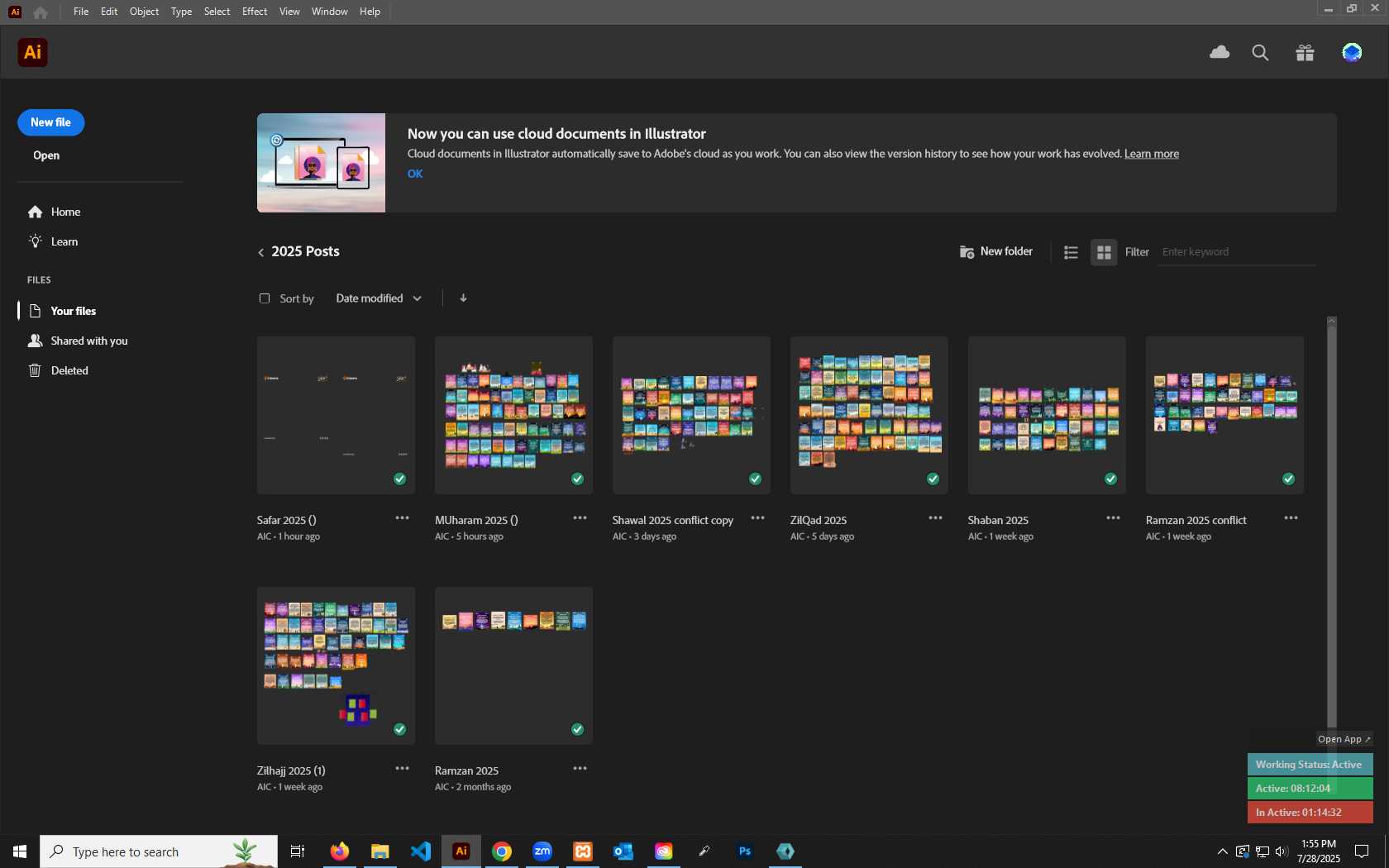1389x868 pixels.
Task: Open the Safar 2025 () thumbnail
Action: coord(336,415)
